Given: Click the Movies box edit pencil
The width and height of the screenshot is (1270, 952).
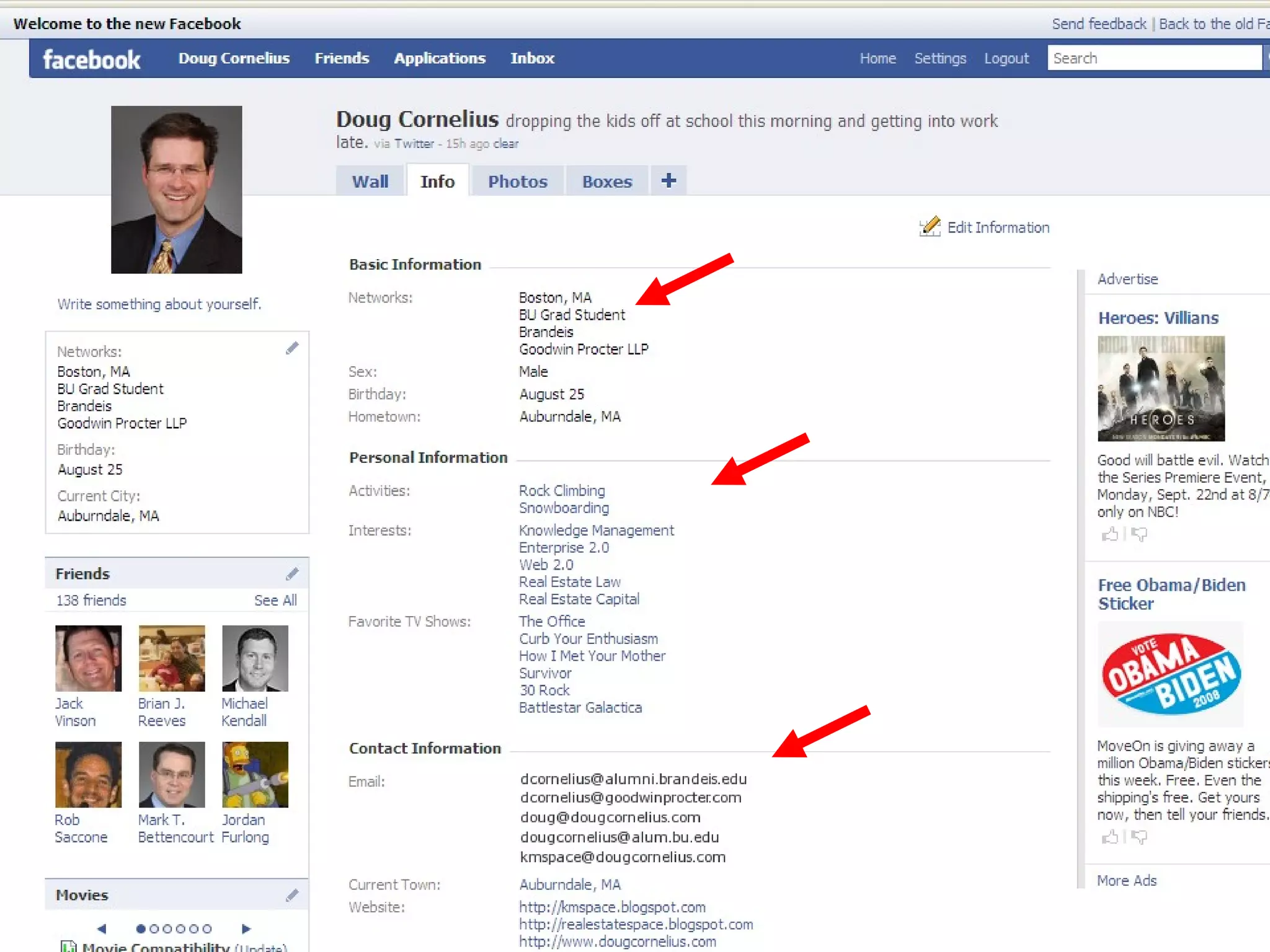Looking at the screenshot, I should click(292, 895).
